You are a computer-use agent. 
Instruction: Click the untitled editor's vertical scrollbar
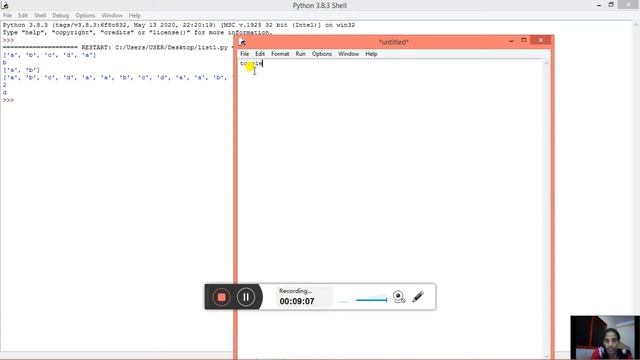tap(547, 209)
